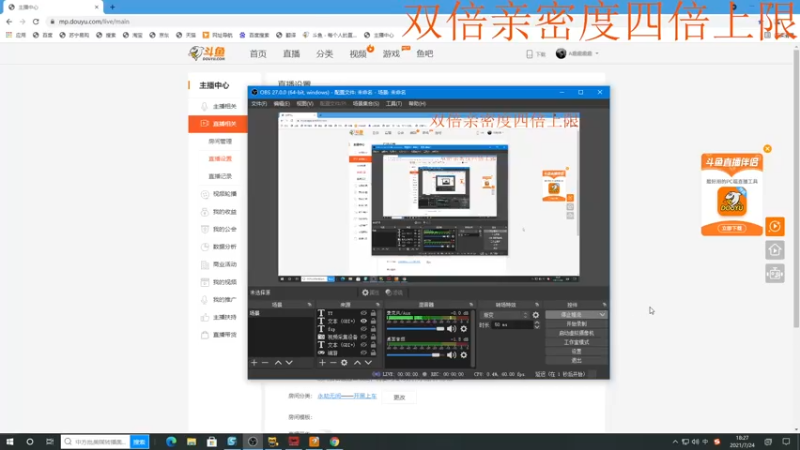
Task: Open the Windows Start menu
Action: coord(10,441)
